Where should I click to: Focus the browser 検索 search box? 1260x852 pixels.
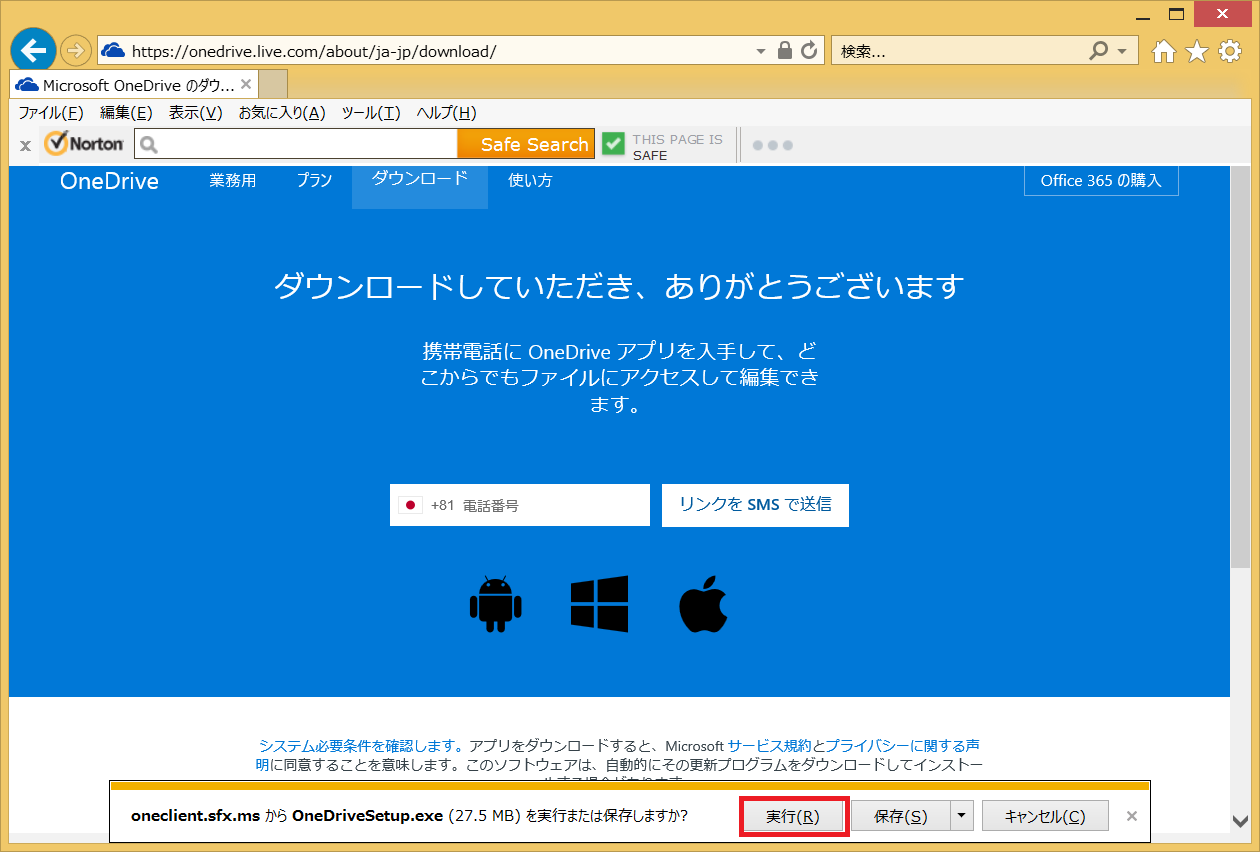960,50
